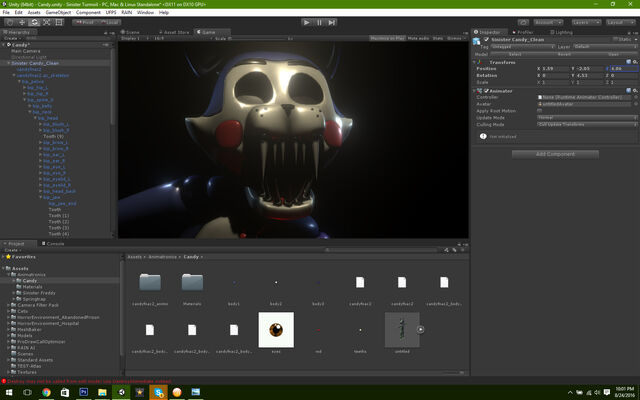The width and height of the screenshot is (640, 400).
Task: Click the Unity icon in the taskbar
Action: click(x=121, y=392)
